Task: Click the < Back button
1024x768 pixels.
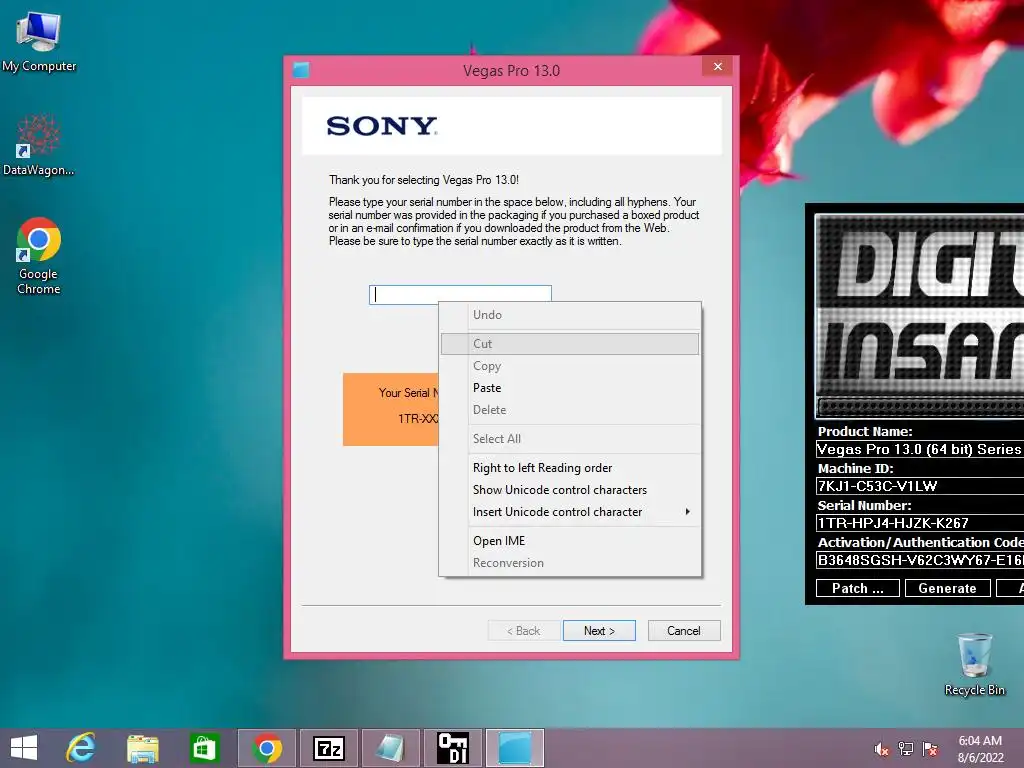Action: pos(523,631)
